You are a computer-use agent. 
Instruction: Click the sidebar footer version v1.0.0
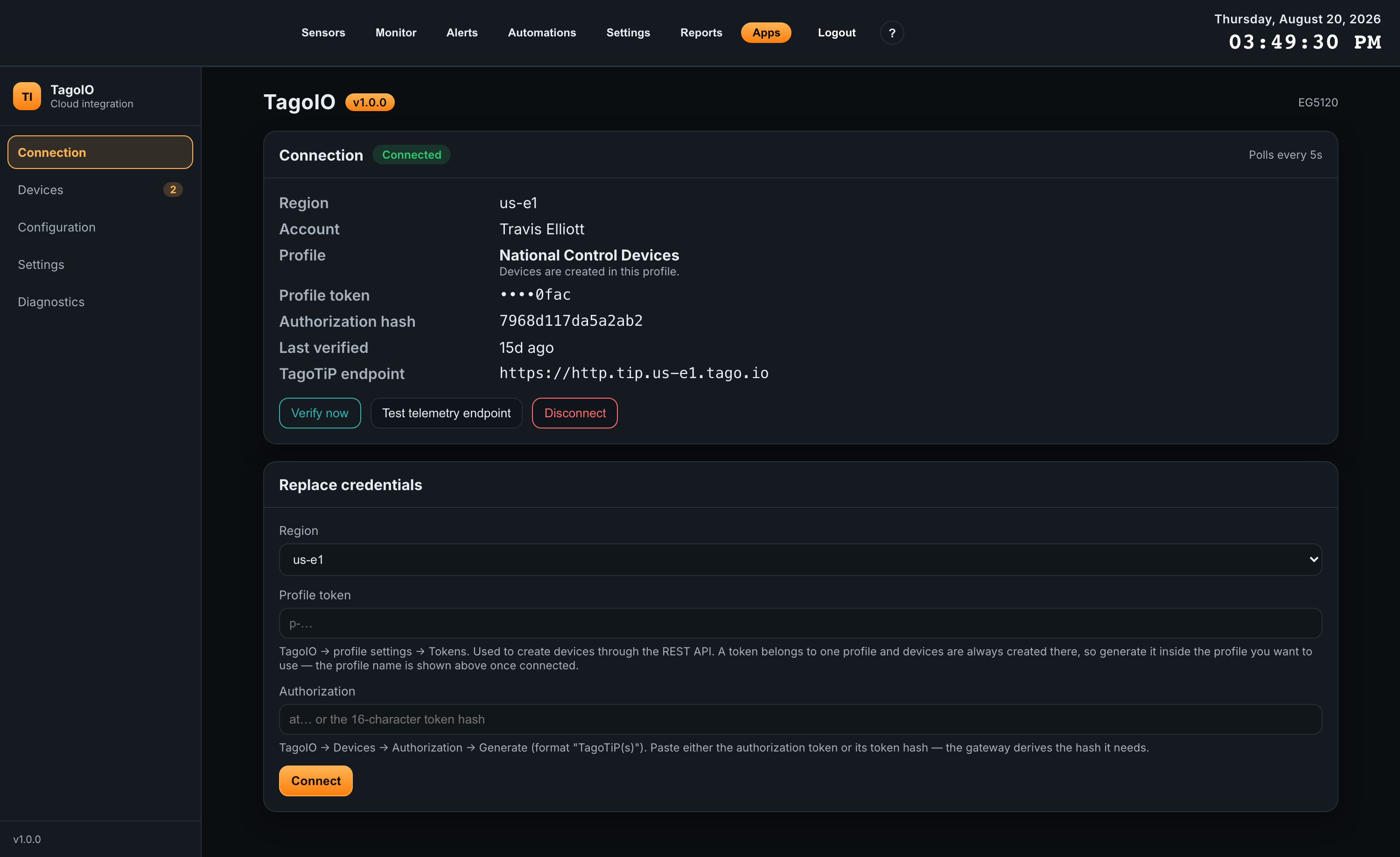(x=27, y=839)
